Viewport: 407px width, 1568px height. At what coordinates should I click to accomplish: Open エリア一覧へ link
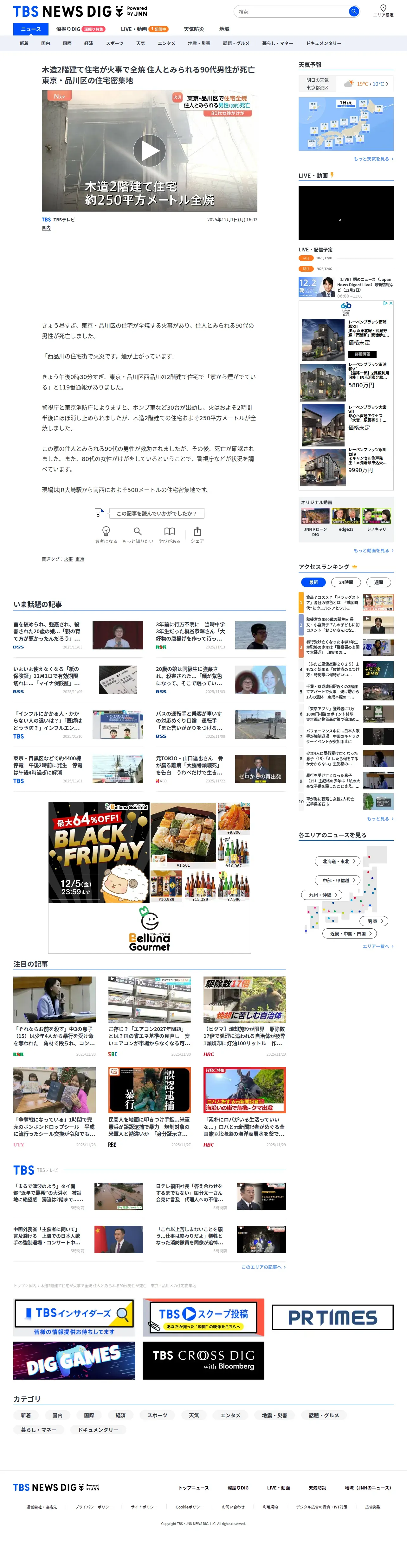pos(378,946)
